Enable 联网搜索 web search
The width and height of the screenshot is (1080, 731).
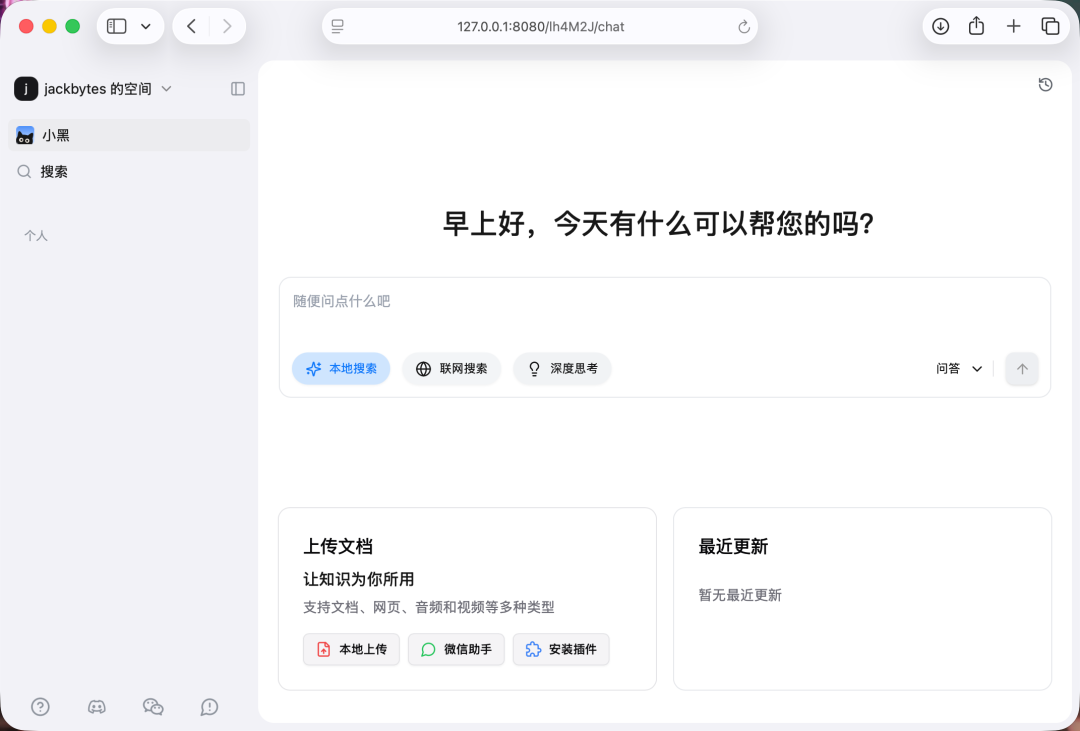(x=451, y=369)
